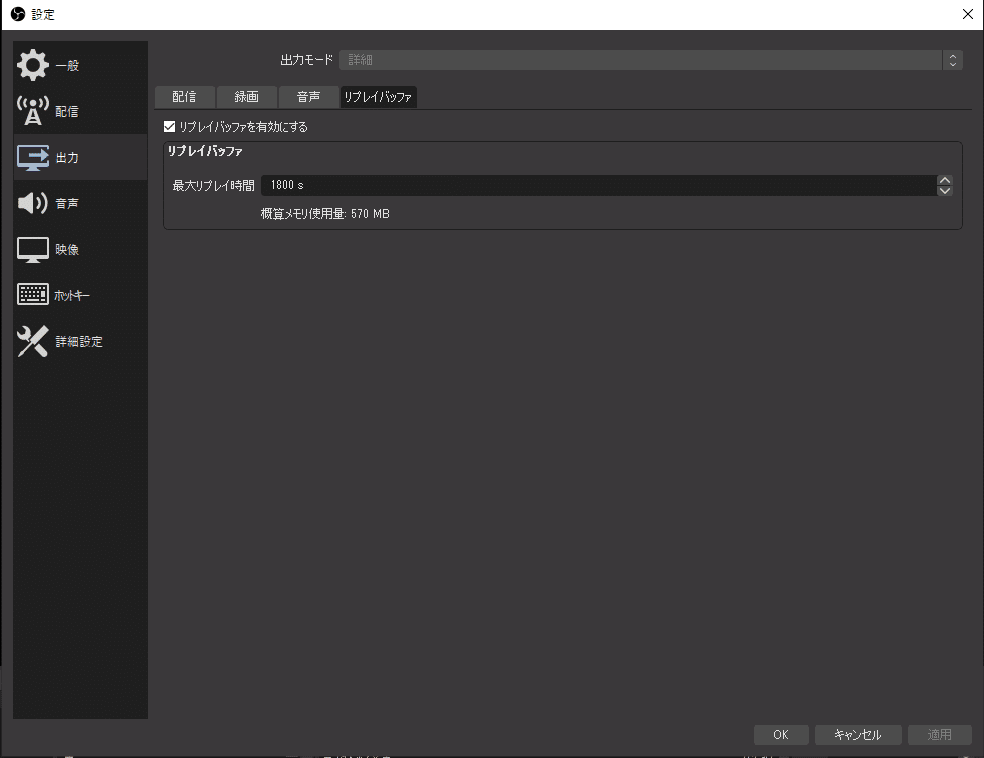
Task: Increase 最大リプレイ時間 with the up arrow
Action: point(944,180)
